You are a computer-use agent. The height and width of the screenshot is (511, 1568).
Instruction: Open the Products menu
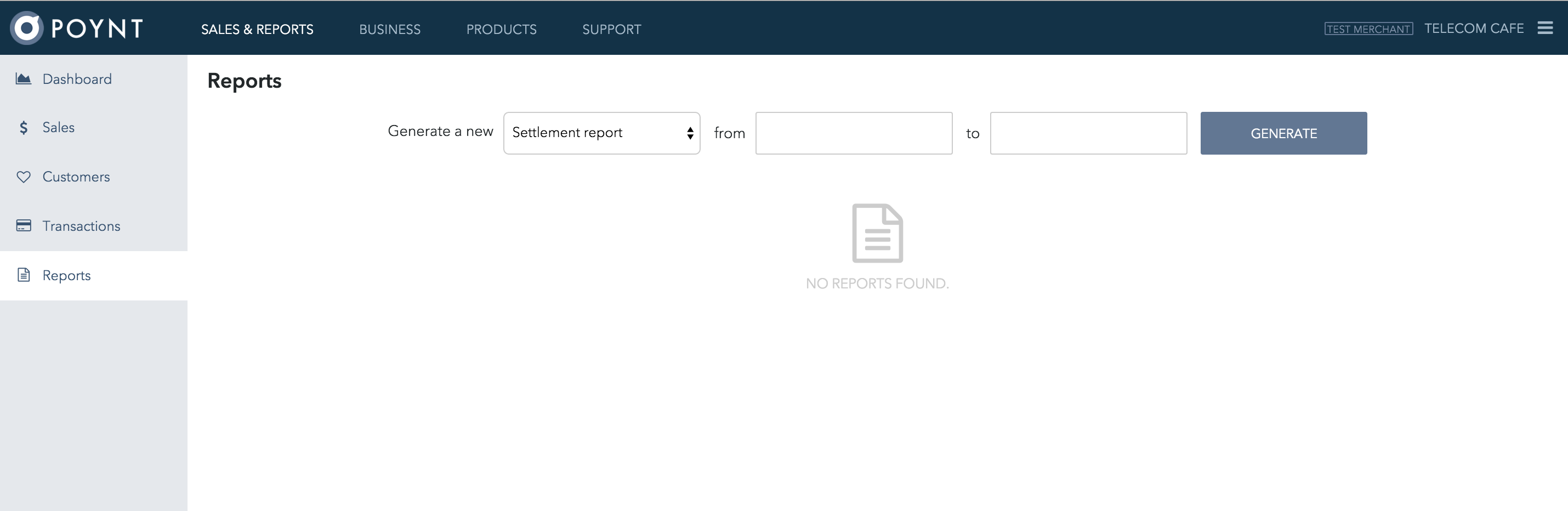click(x=501, y=29)
